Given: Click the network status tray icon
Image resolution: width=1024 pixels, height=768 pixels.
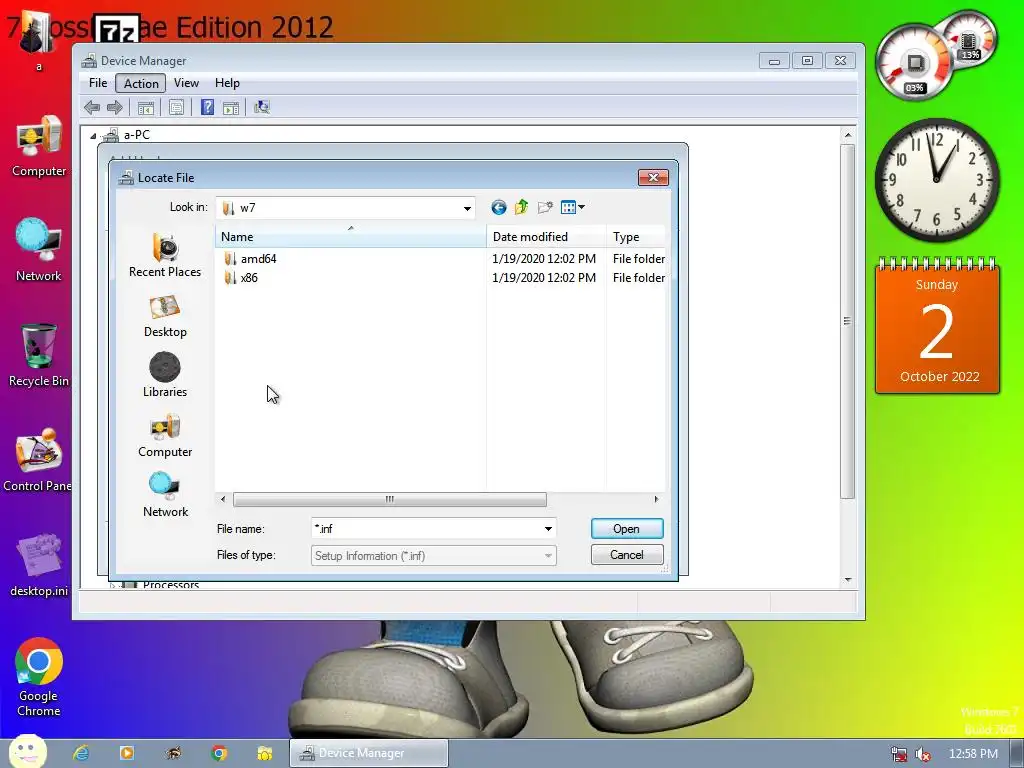Looking at the screenshot, I should click(x=899, y=754).
